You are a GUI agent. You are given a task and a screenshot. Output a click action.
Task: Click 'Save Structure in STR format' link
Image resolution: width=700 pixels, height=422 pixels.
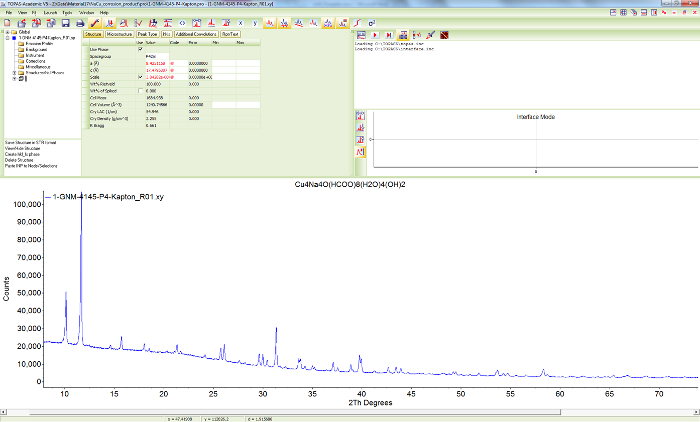[x=32, y=143]
